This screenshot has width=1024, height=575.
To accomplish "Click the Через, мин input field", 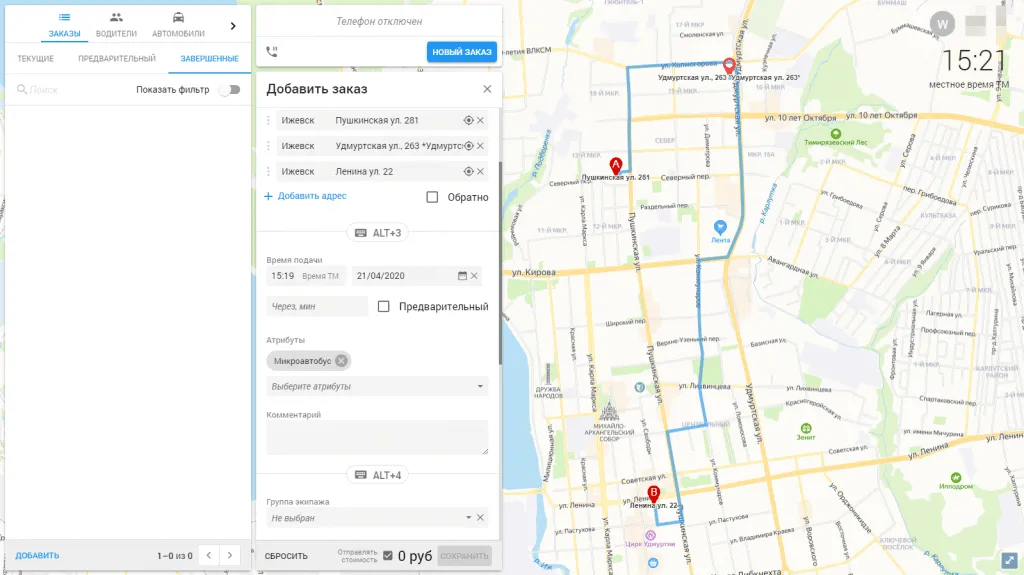I will point(317,306).
